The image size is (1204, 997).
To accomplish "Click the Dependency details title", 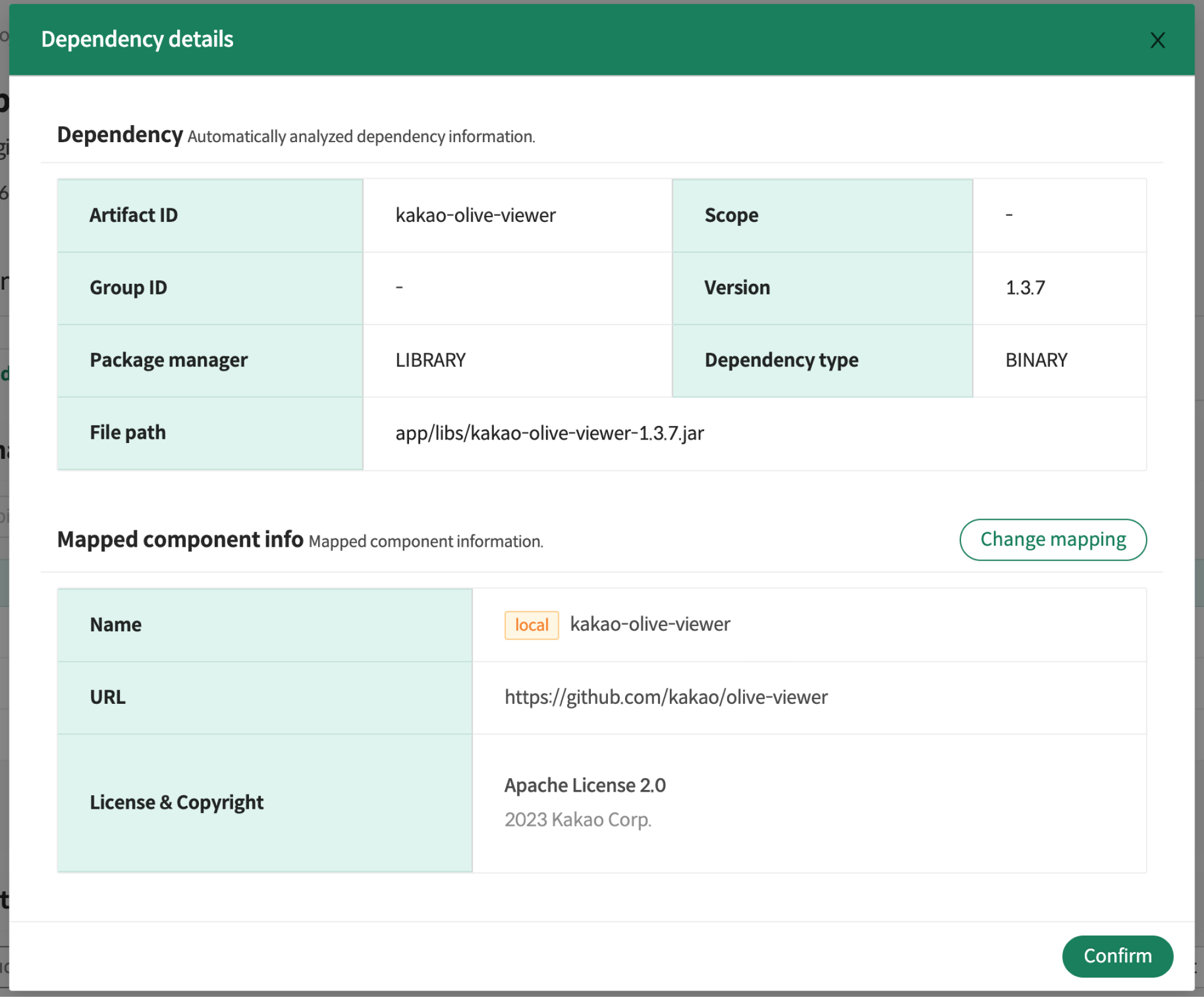I will (x=137, y=39).
